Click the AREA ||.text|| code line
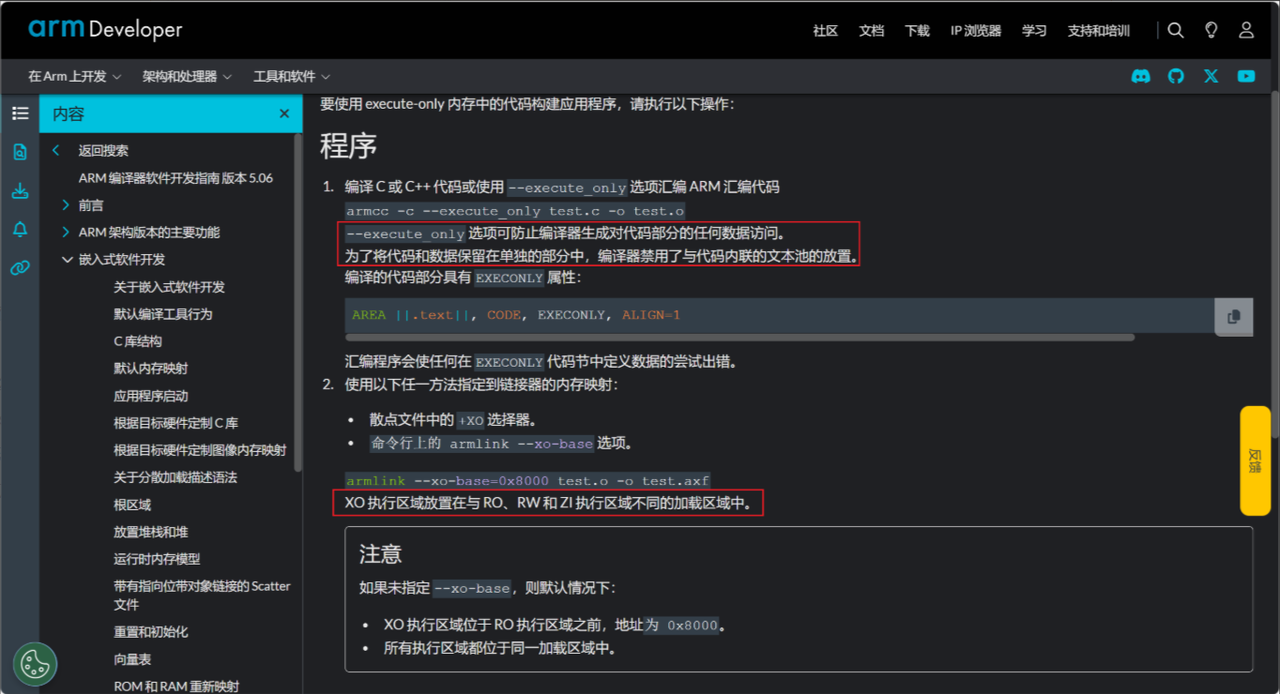The height and width of the screenshot is (694, 1280). tap(516, 315)
